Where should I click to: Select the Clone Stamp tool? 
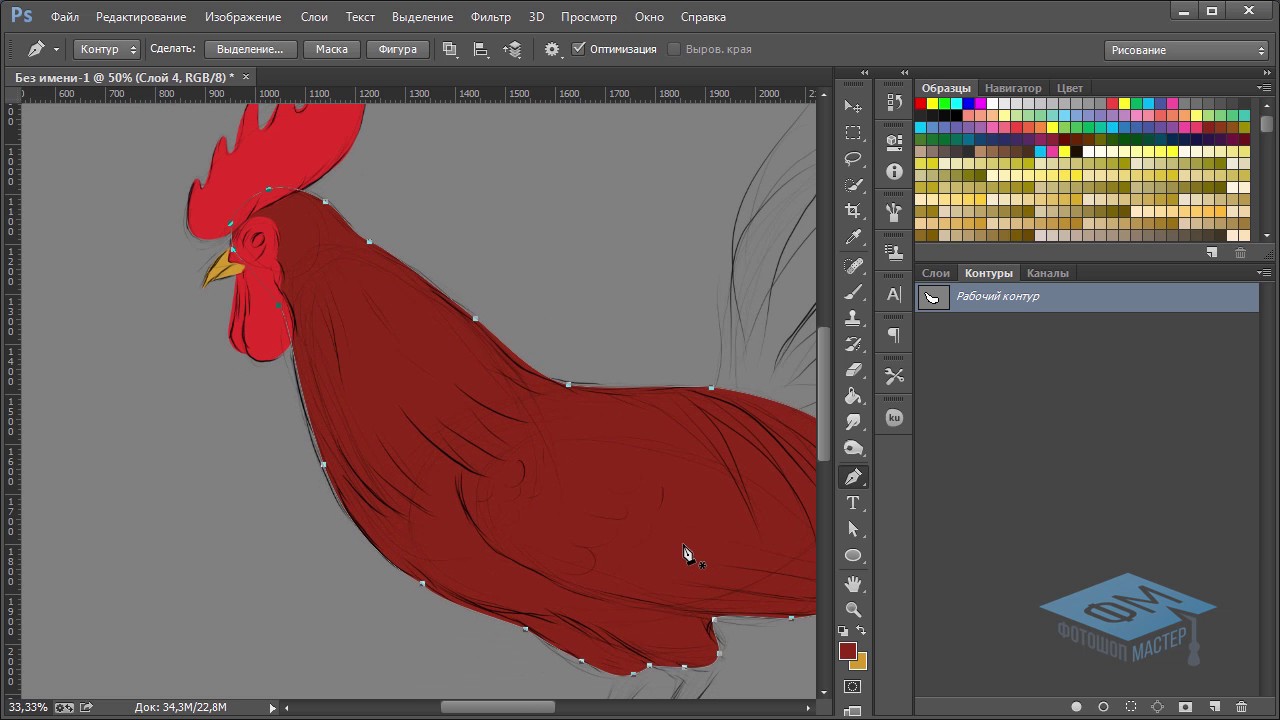coord(853,318)
